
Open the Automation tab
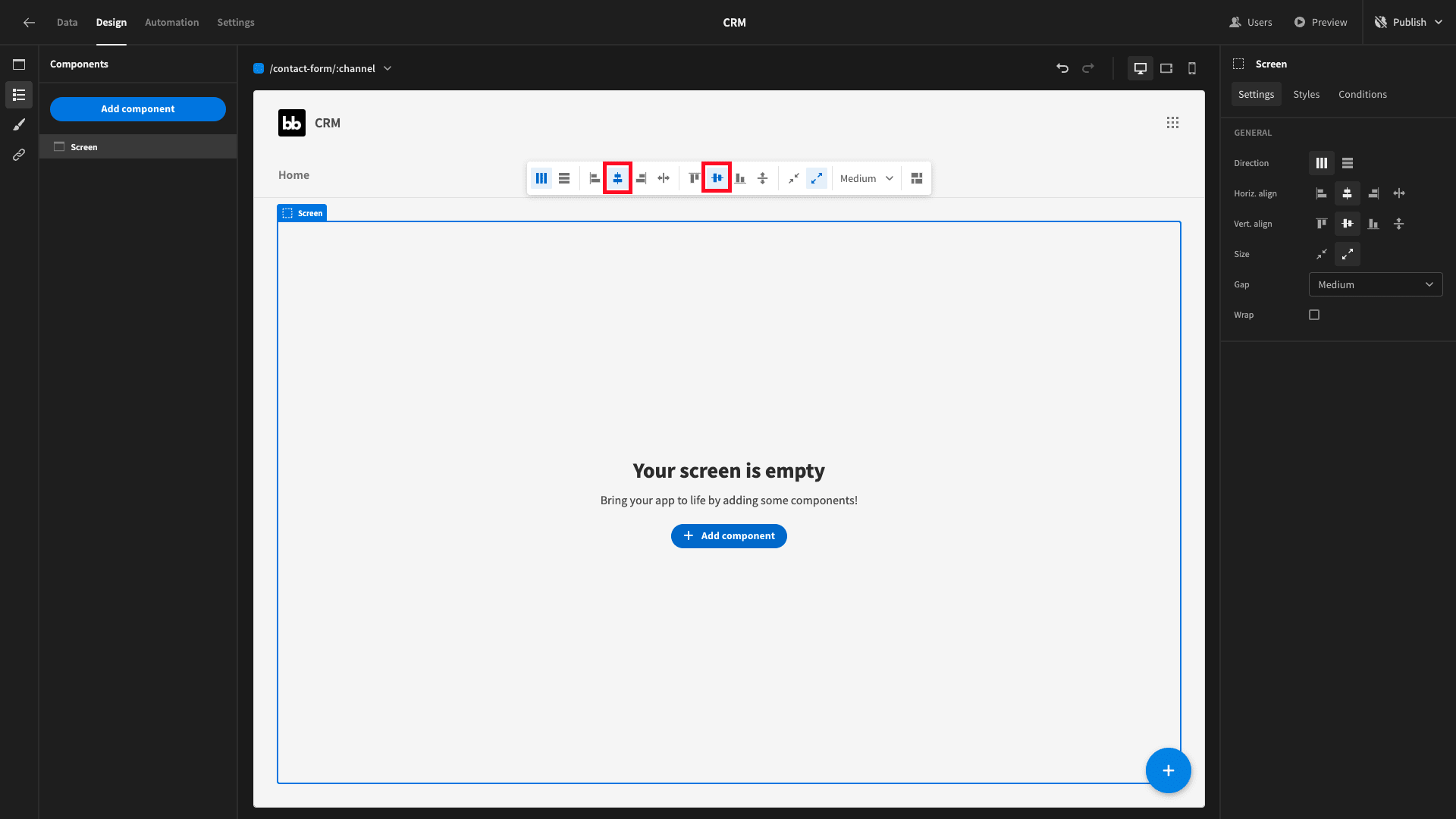pyautogui.click(x=172, y=23)
